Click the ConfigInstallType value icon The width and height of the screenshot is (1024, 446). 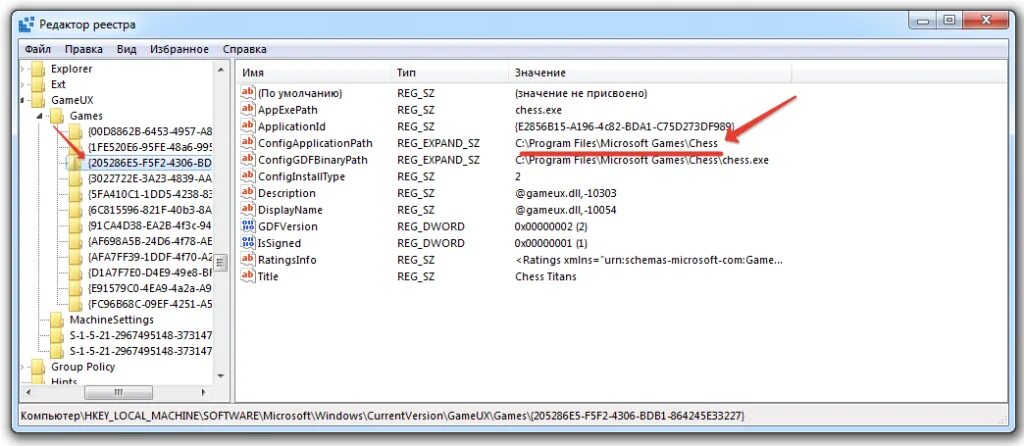[x=248, y=176]
